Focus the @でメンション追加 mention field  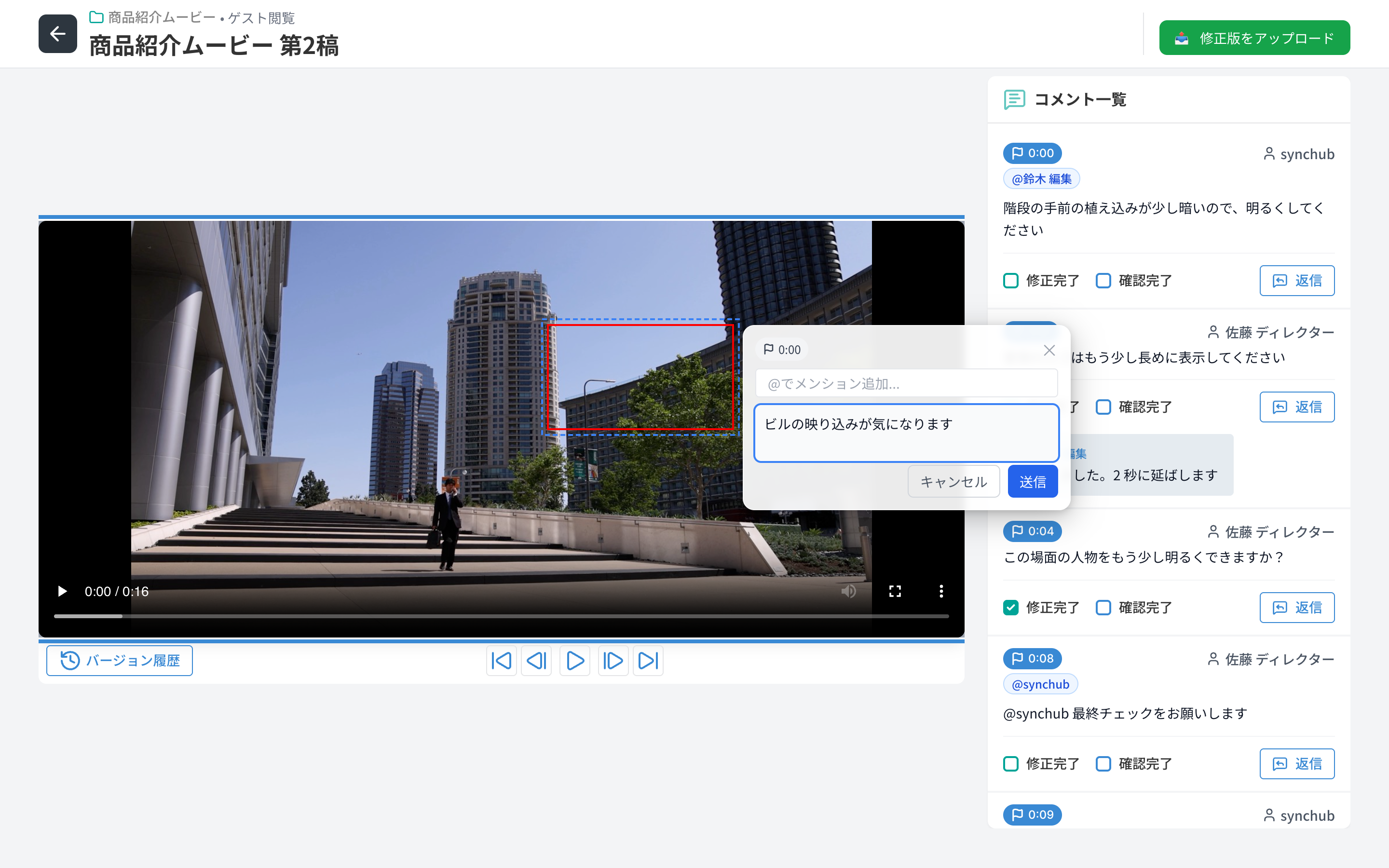906,383
